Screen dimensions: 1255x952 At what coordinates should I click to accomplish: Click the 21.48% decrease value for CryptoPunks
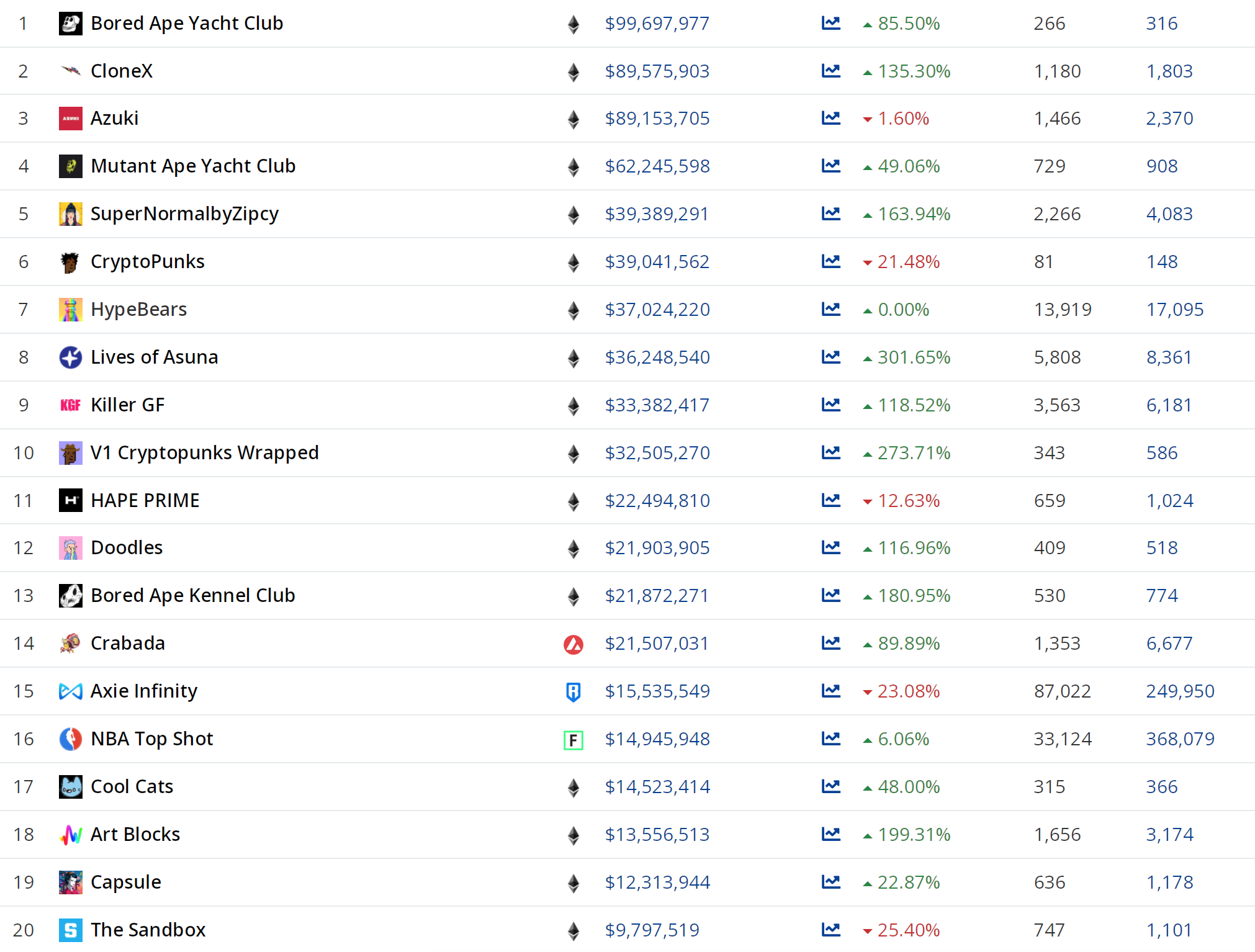tap(909, 262)
